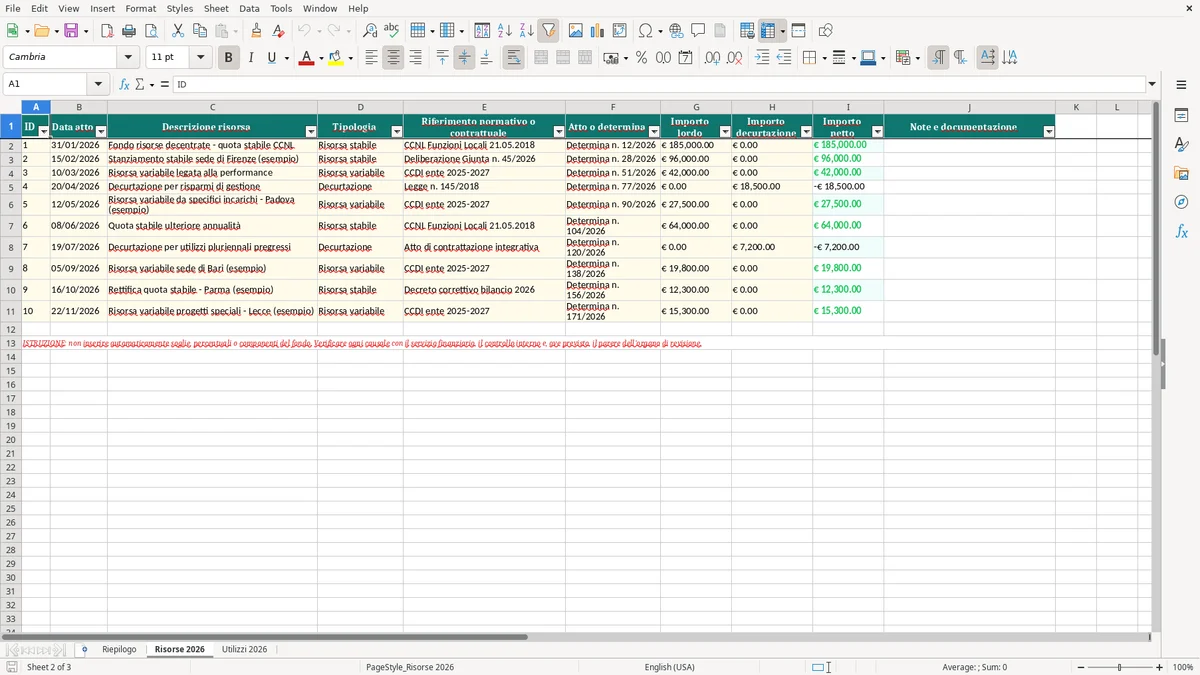Toggle Center Horizontally alignment
Image resolution: width=1200 pixels, height=675 pixels.
pos(393,58)
